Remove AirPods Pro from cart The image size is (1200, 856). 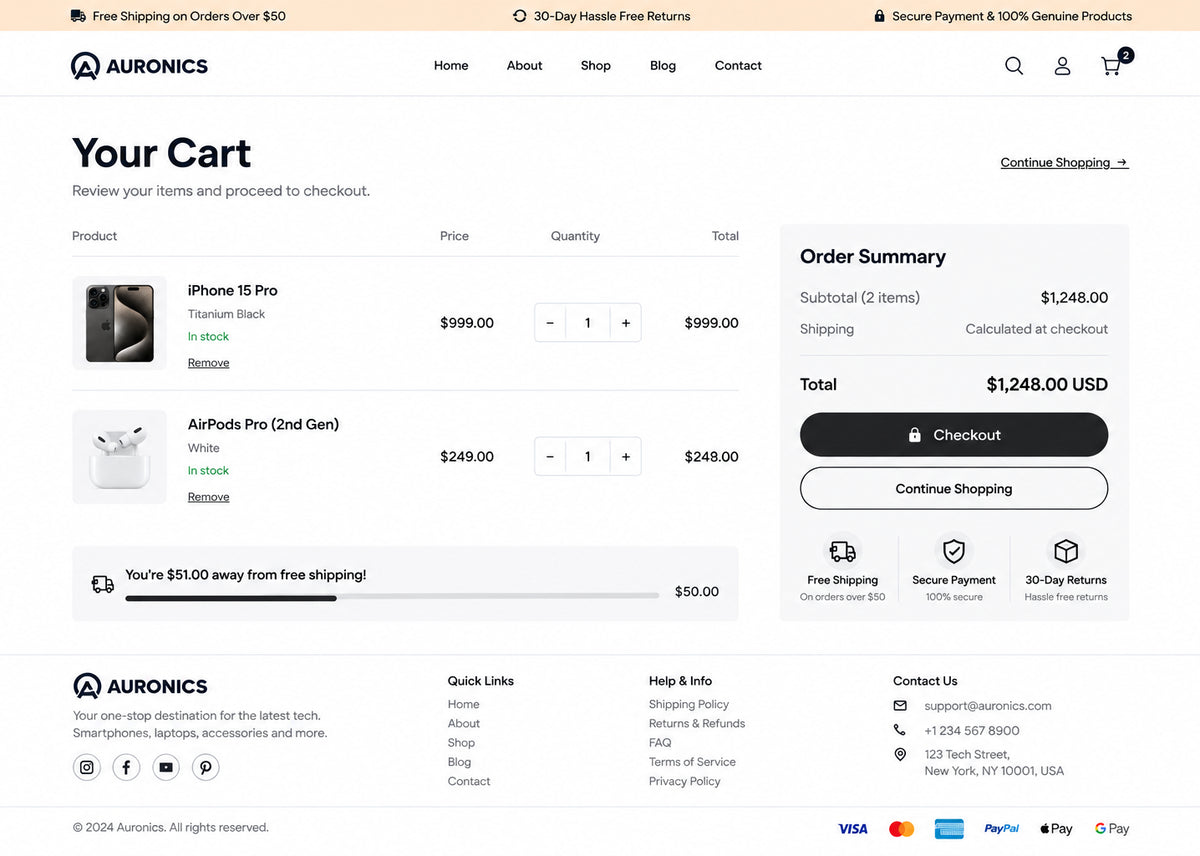[x=209, y=497]
